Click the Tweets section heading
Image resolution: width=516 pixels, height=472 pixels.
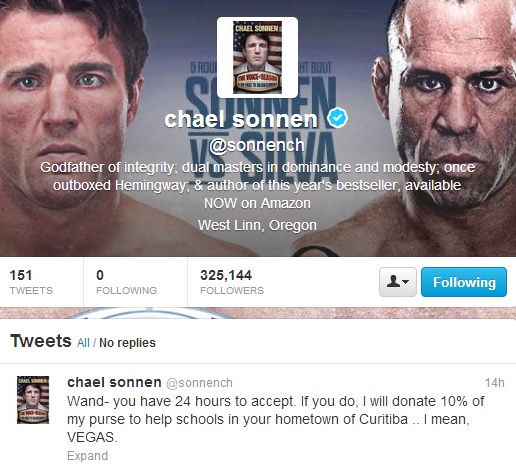coord(41,341)
